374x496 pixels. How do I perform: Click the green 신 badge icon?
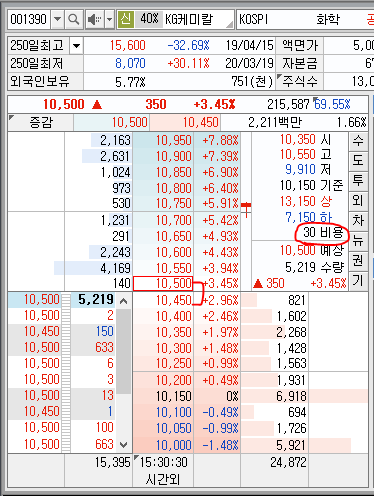(126, 19)
